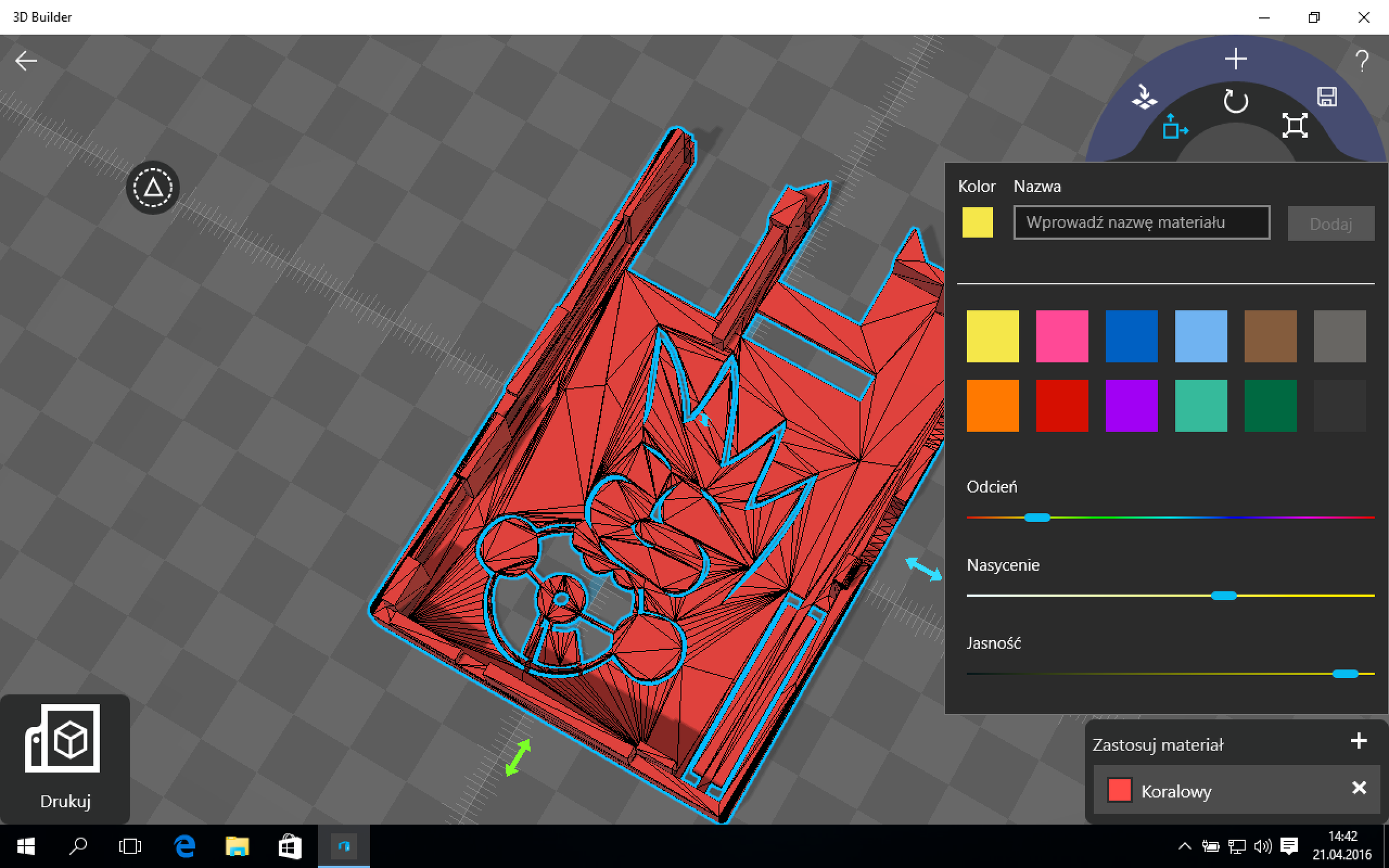Viewport: 1389px width, 868px height.
Task: Select the scale tool in radial menu
Action: (x=1295, y=125)
